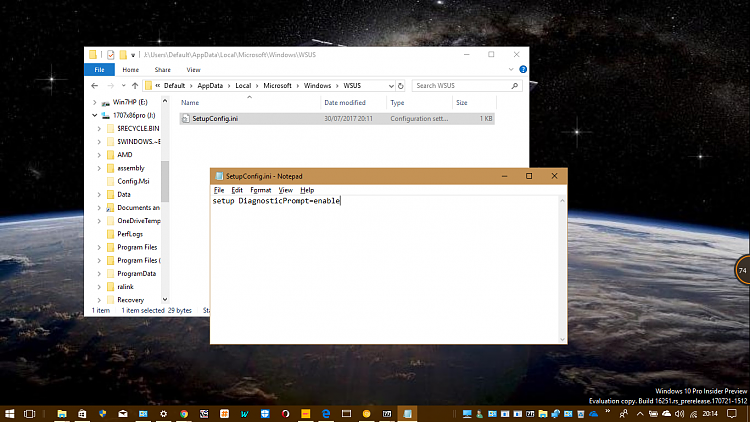This screenshot has width=750, height=422.
Task: Launch File Explorer from the taskbar
Action: [x=62, y=413]
